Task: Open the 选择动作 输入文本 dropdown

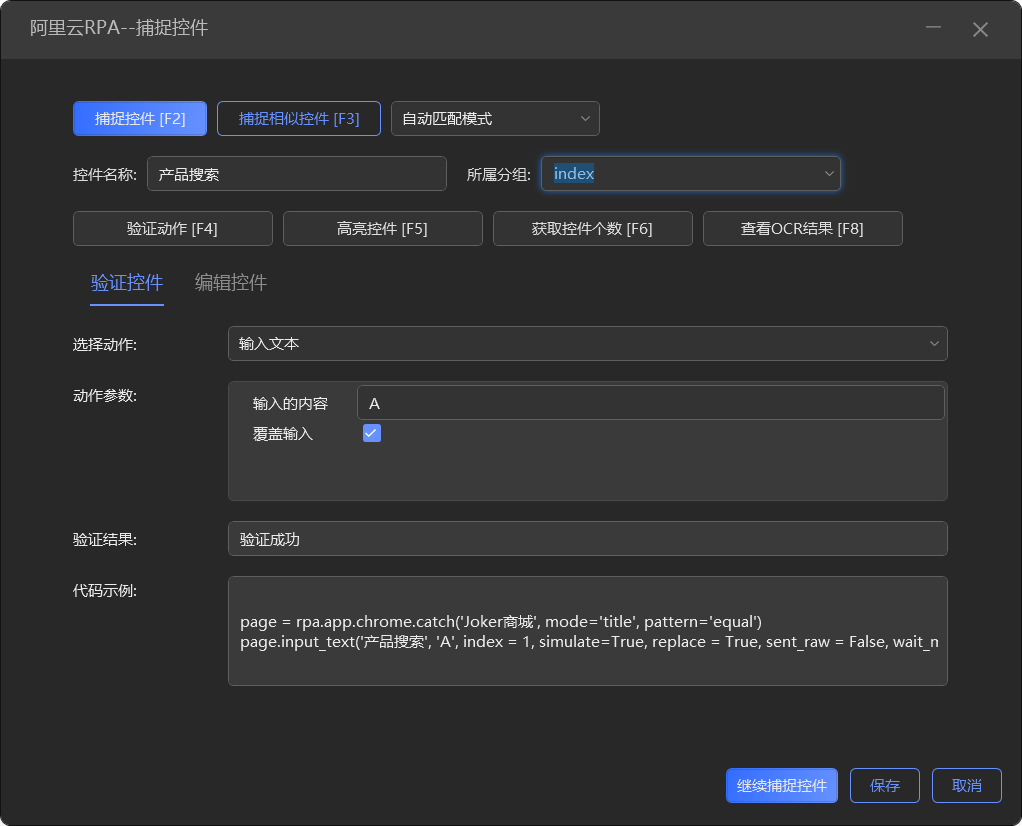Action: click(588, 344)
